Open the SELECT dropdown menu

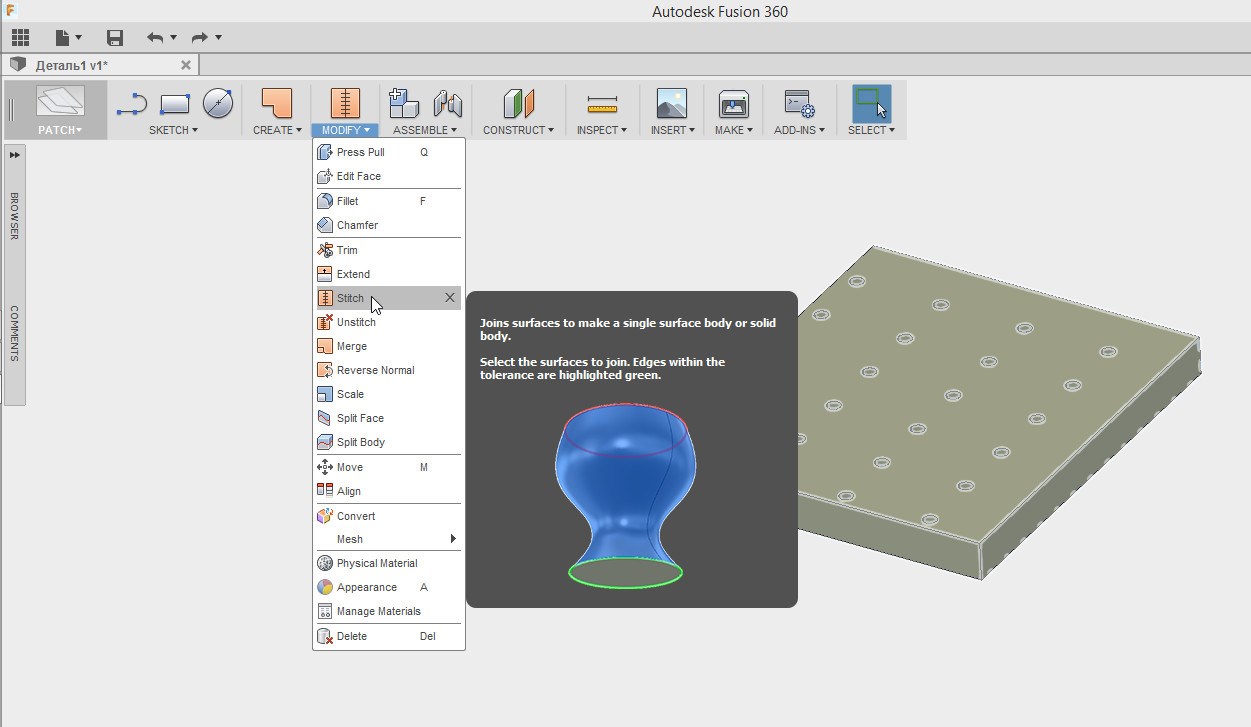871,130
